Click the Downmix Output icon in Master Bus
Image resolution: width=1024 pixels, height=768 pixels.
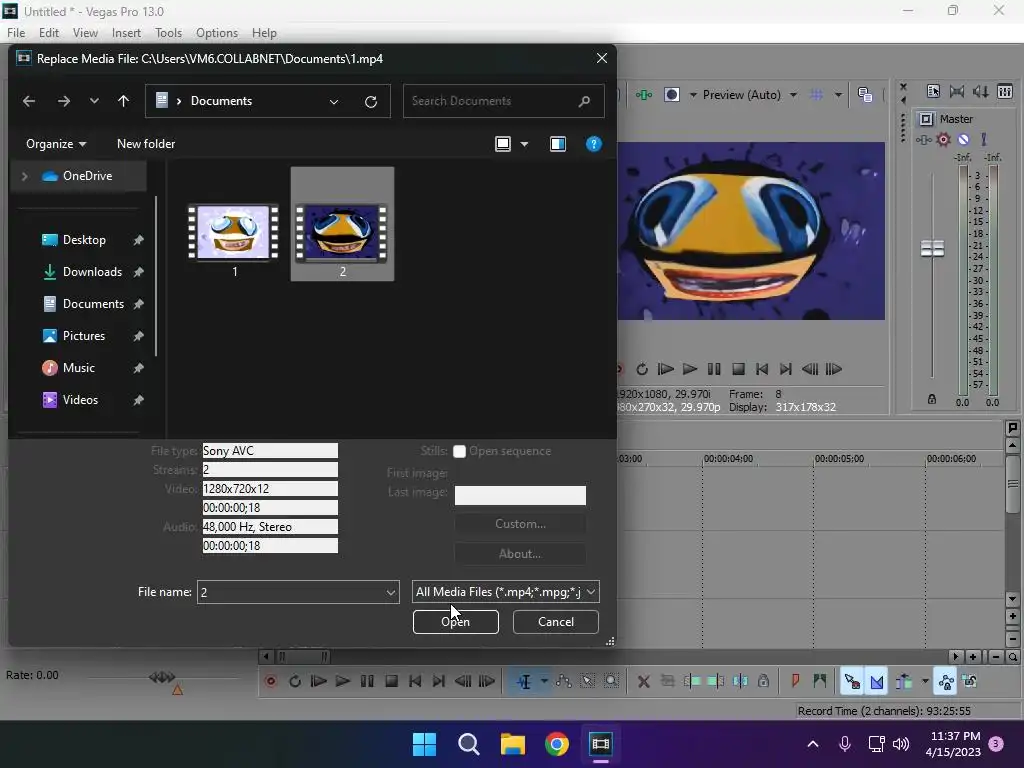[957, 91]
